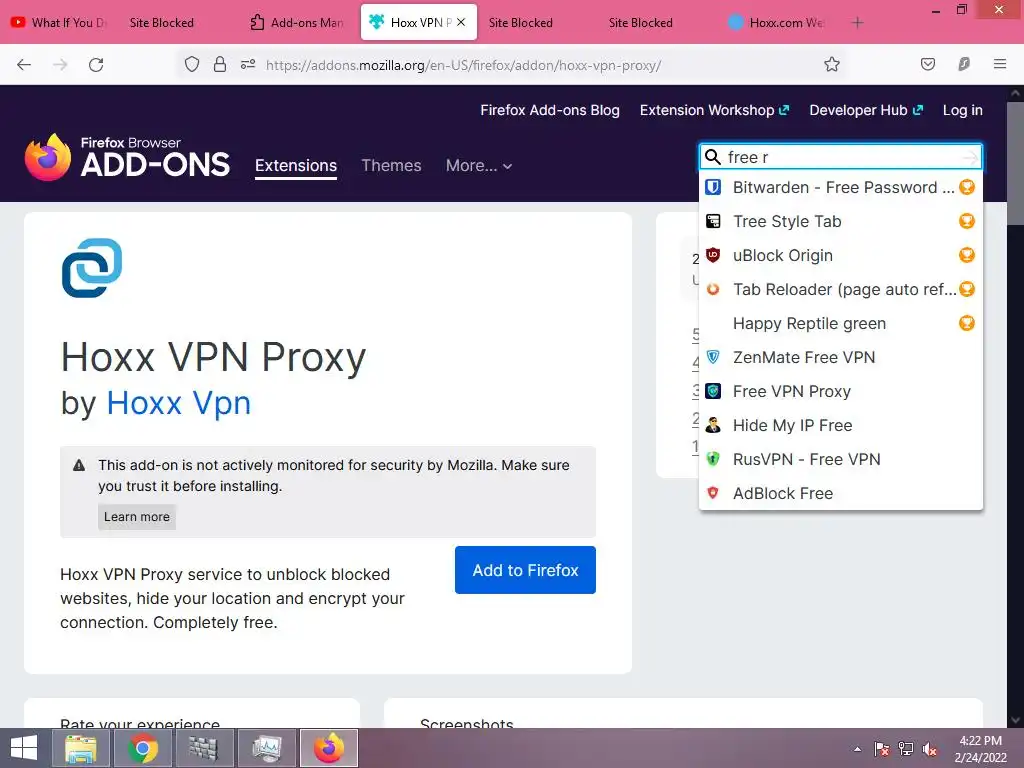
Task: Open Firefox Add-ons Blog link
Action: (550, 110)
